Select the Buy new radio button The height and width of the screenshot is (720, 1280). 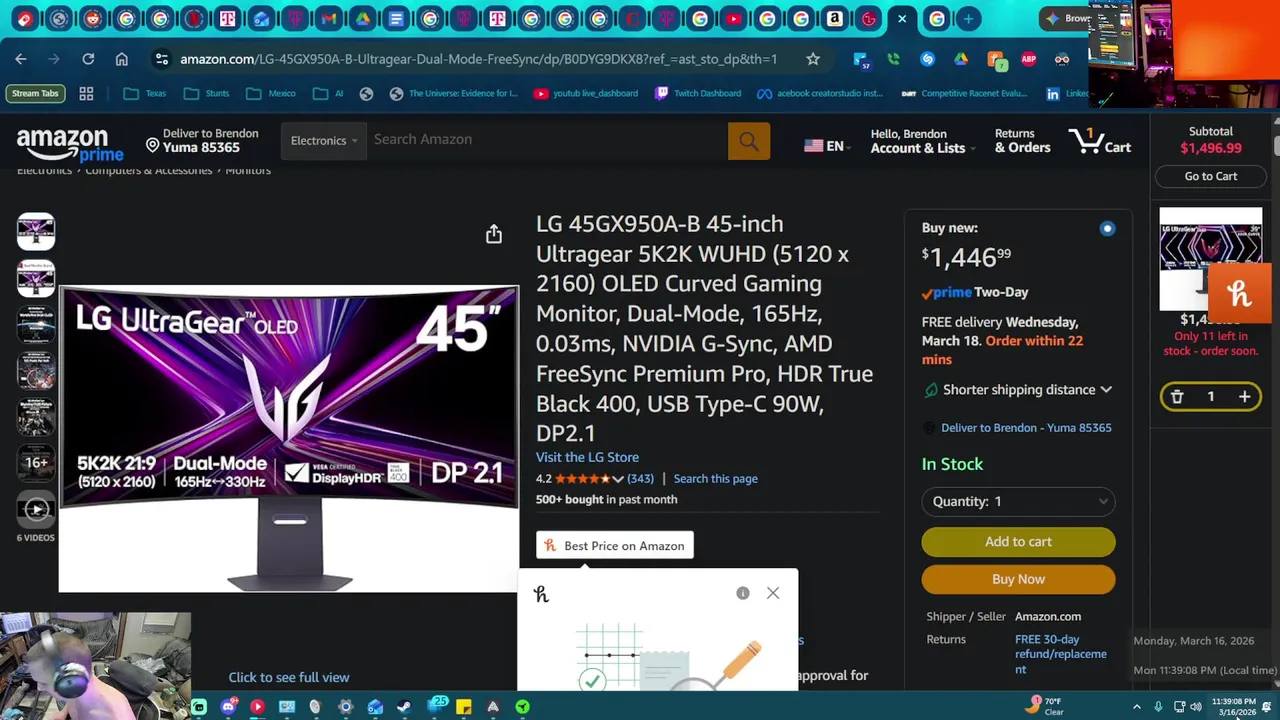pos(1107,229)
